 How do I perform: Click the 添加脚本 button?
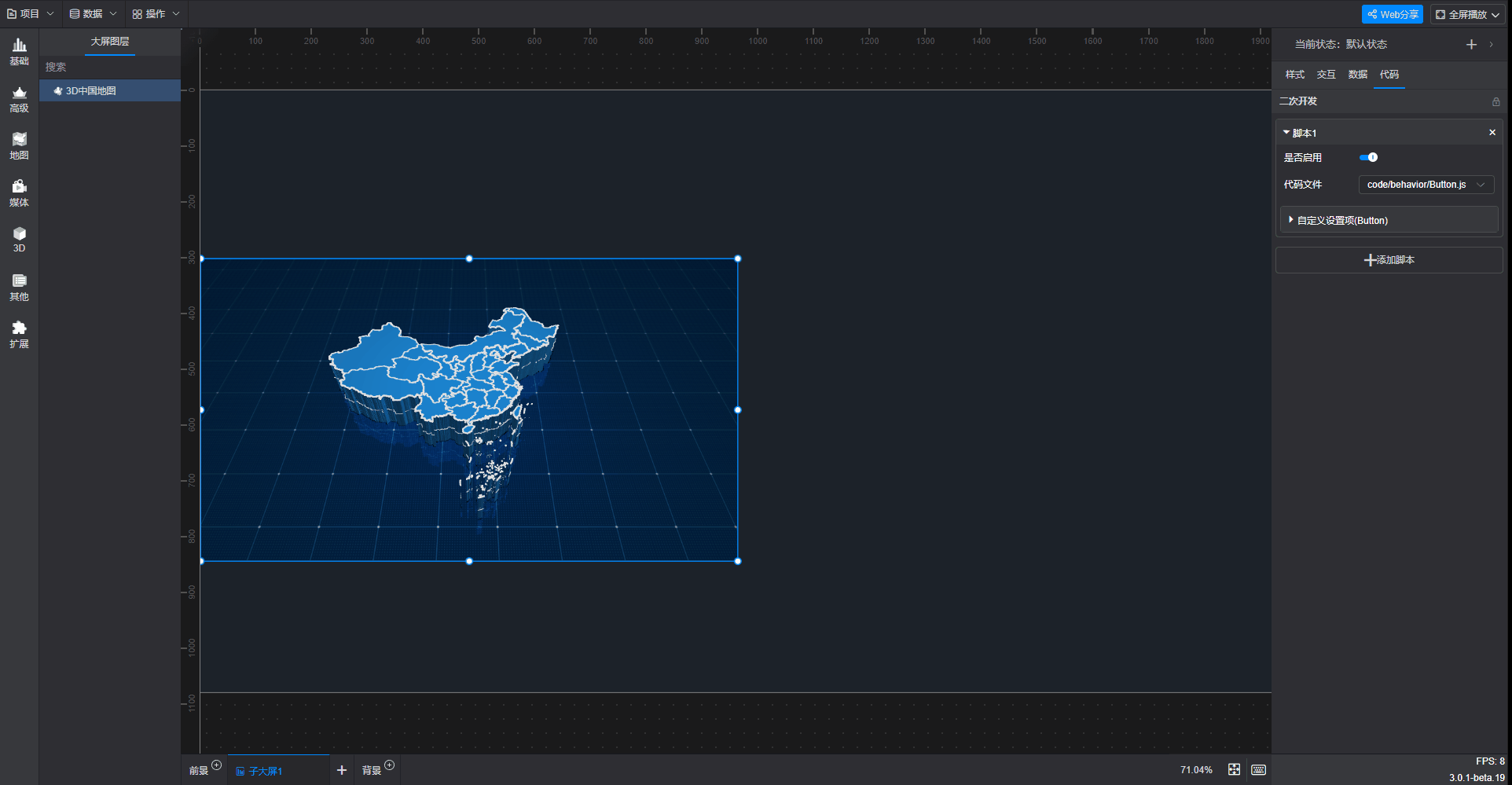click(1389, 260)
